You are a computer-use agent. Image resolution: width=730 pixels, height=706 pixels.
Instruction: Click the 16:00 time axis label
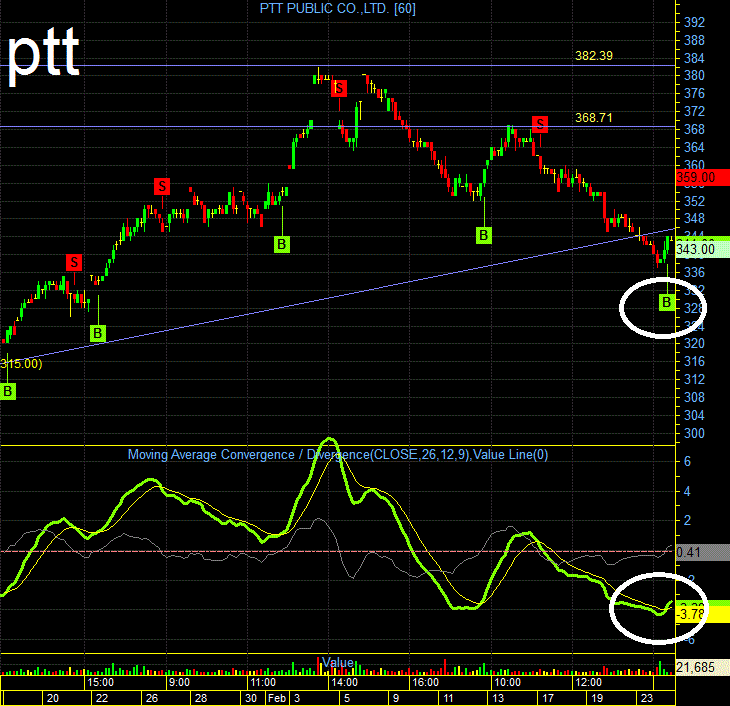click(x=426, y=683)
